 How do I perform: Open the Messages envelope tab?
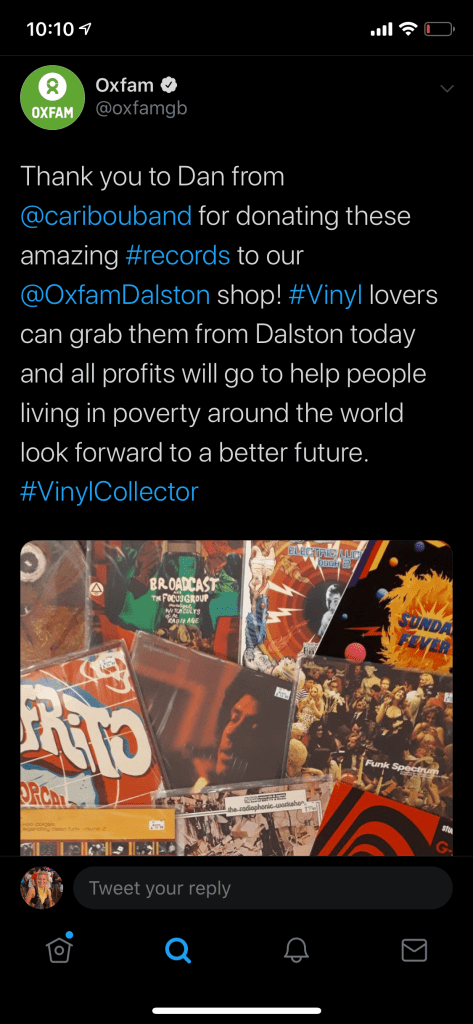[x=414, y=950]
